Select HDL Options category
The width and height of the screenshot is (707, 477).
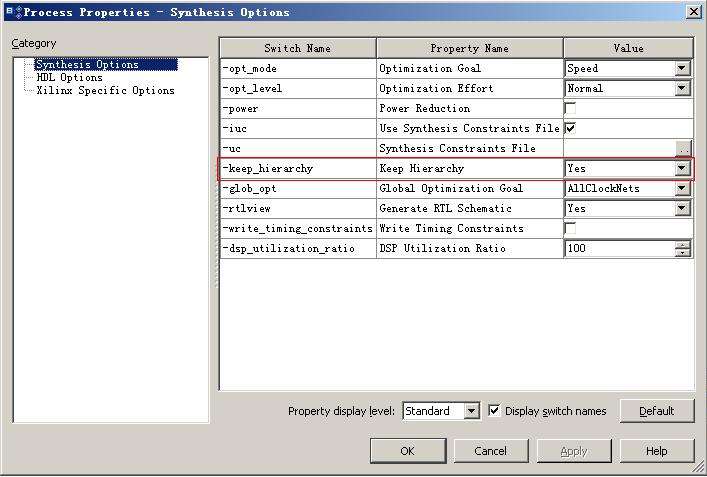[69, 78]
